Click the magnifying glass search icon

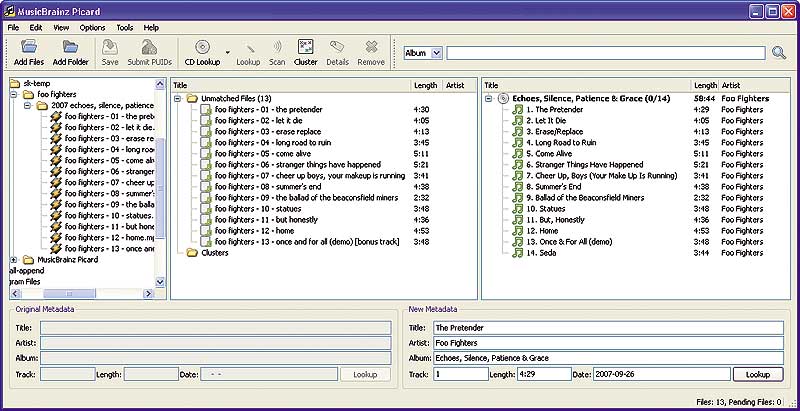point(779,53)
